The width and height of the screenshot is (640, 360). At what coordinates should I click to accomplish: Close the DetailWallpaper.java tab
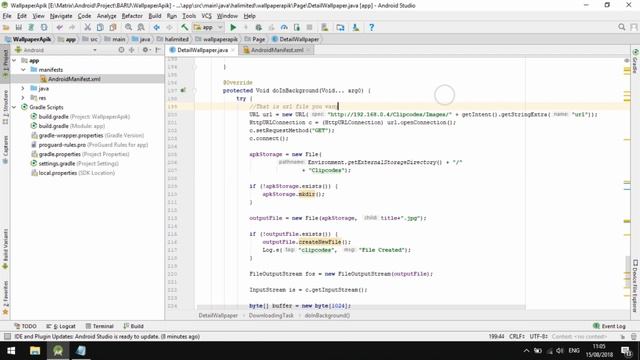[x=233, y=50]
